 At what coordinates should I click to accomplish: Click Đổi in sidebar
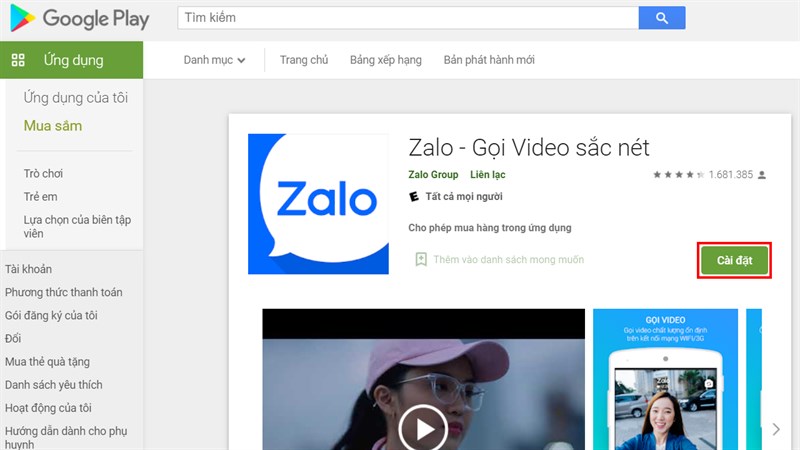(13, 338)
